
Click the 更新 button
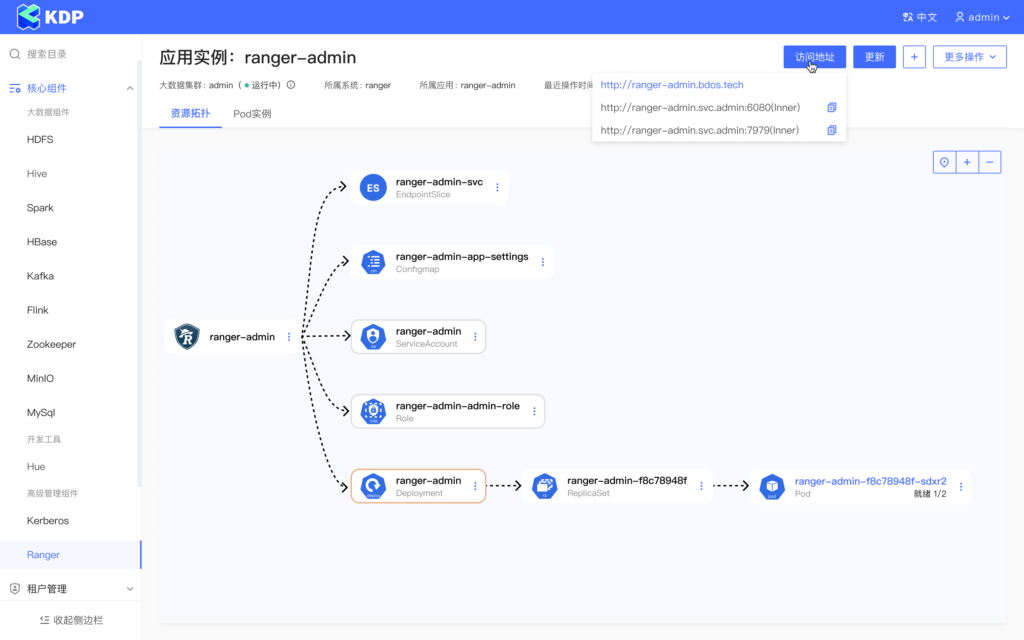pos(874,57)
